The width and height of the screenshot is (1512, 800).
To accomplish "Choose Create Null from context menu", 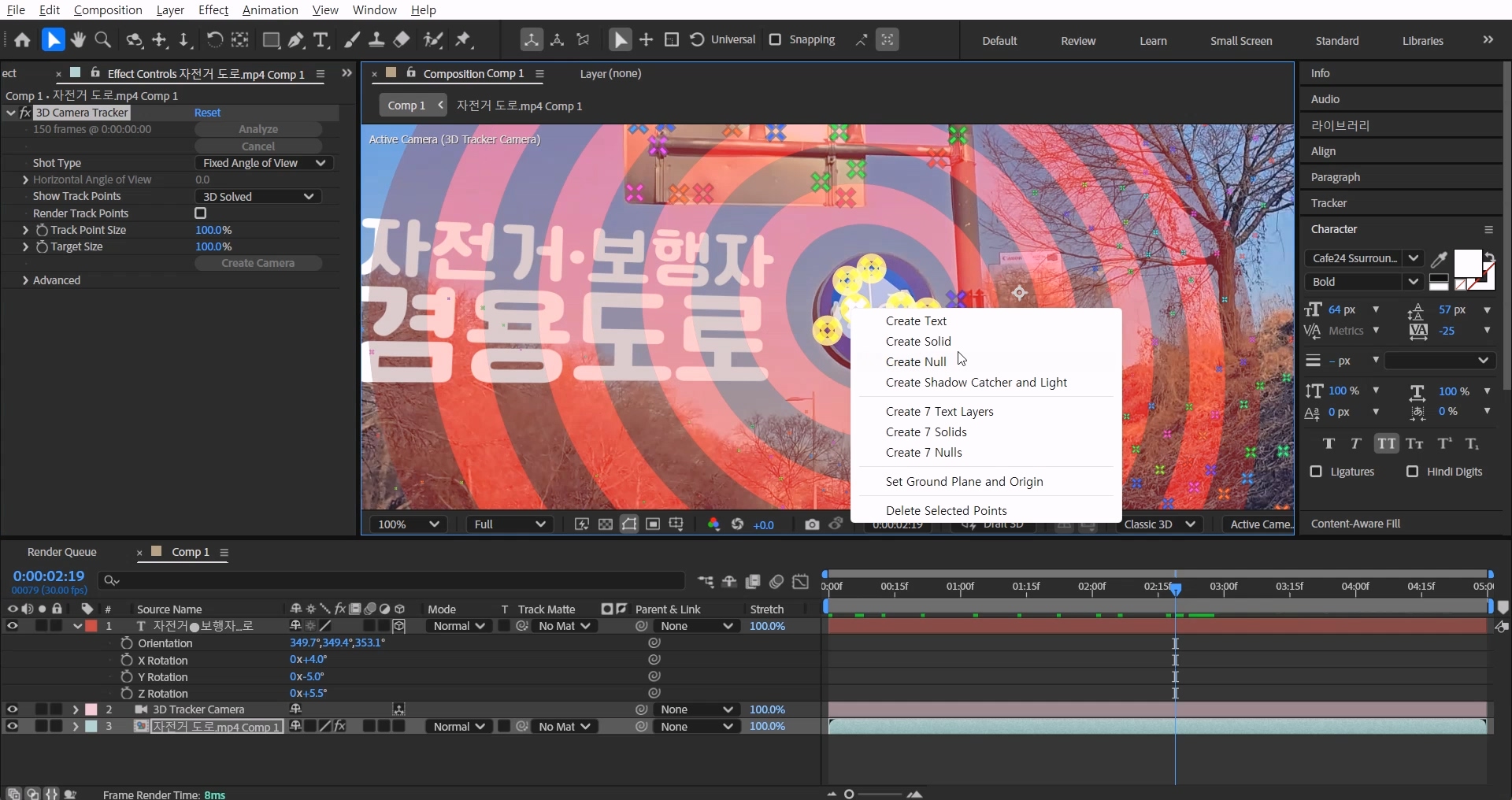I will [x=916, y=362].
